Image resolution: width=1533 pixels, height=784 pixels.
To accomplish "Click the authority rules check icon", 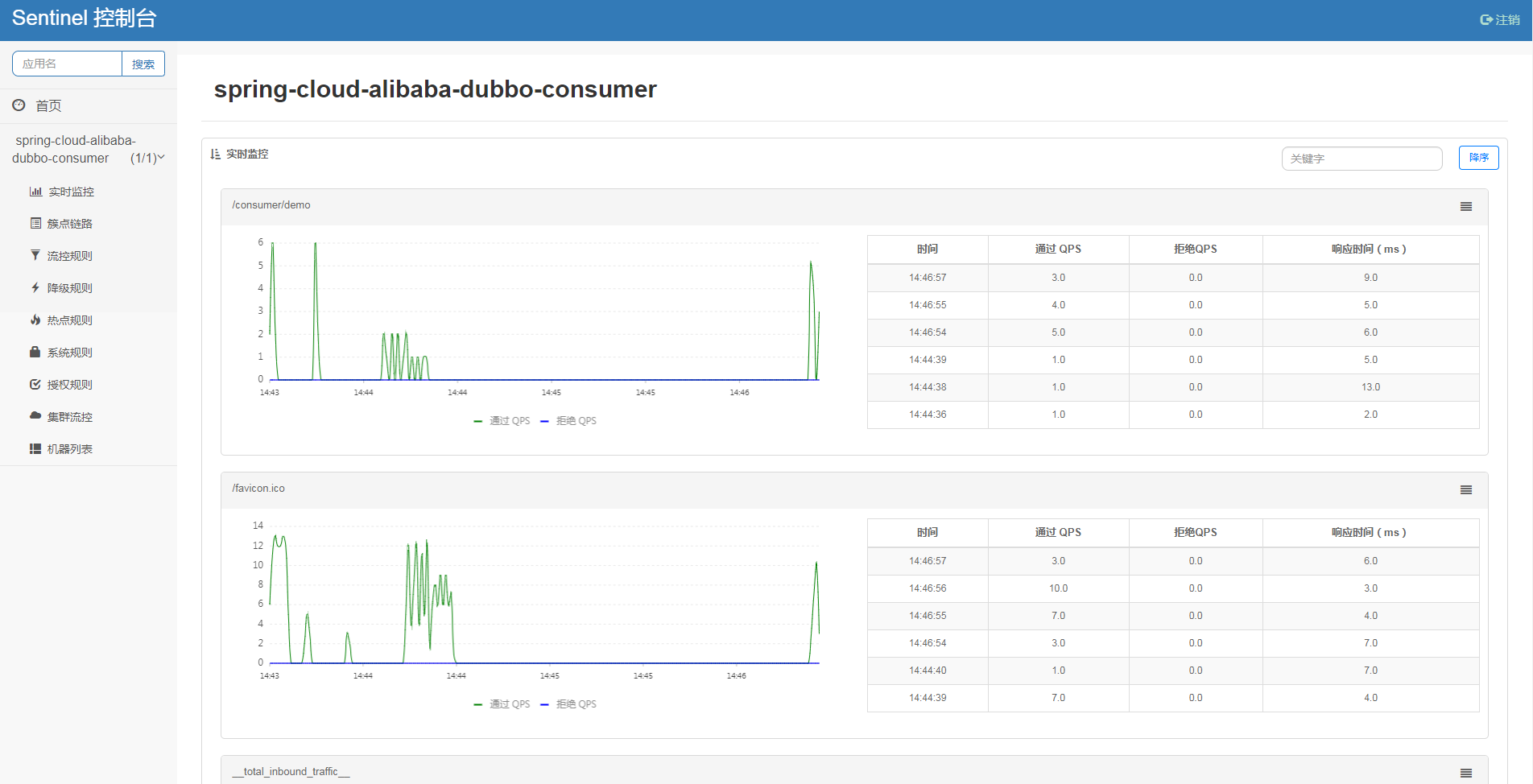I will click(x=35, y=384).
